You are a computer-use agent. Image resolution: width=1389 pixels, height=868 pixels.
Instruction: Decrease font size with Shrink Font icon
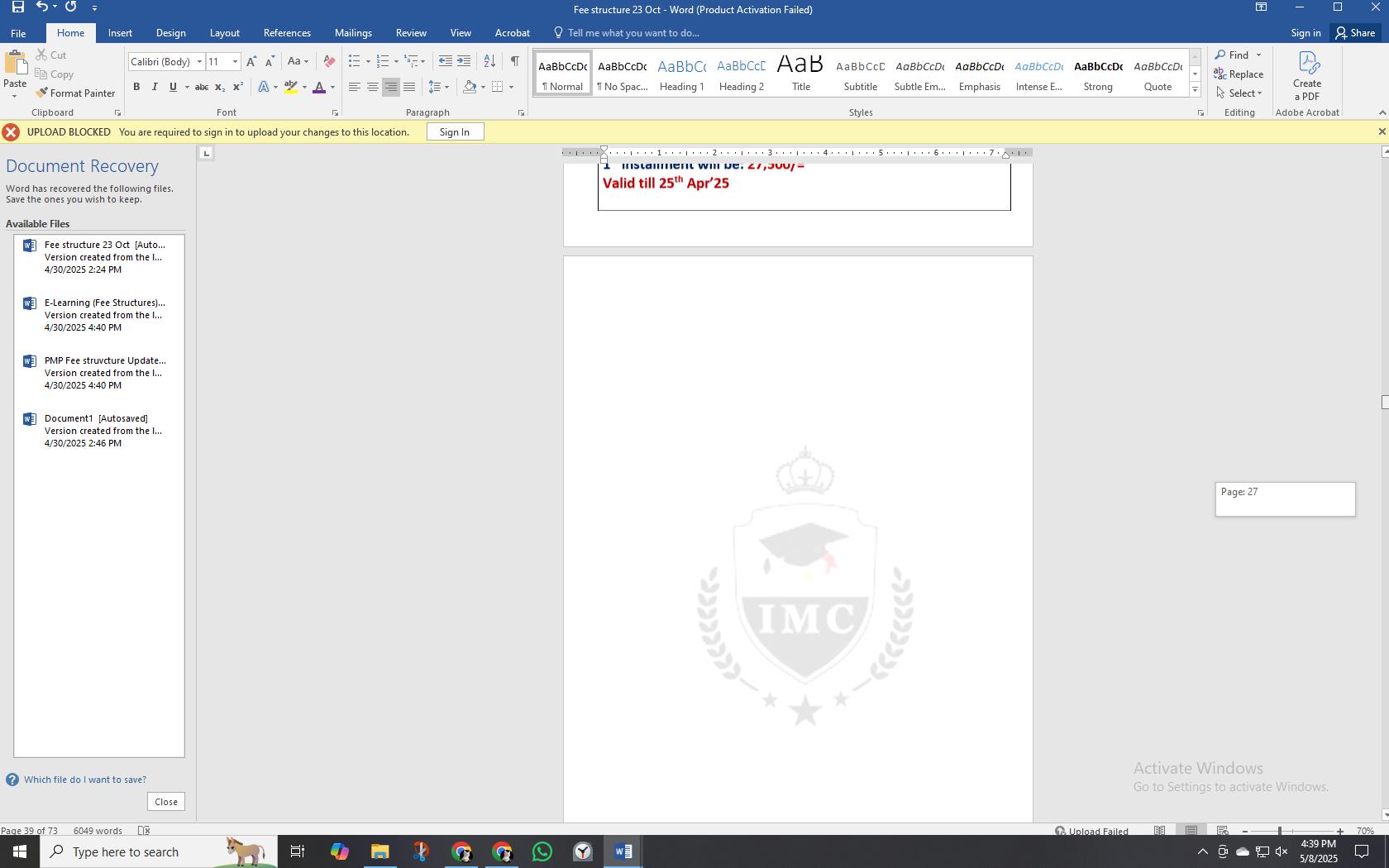tap(270, 61)
